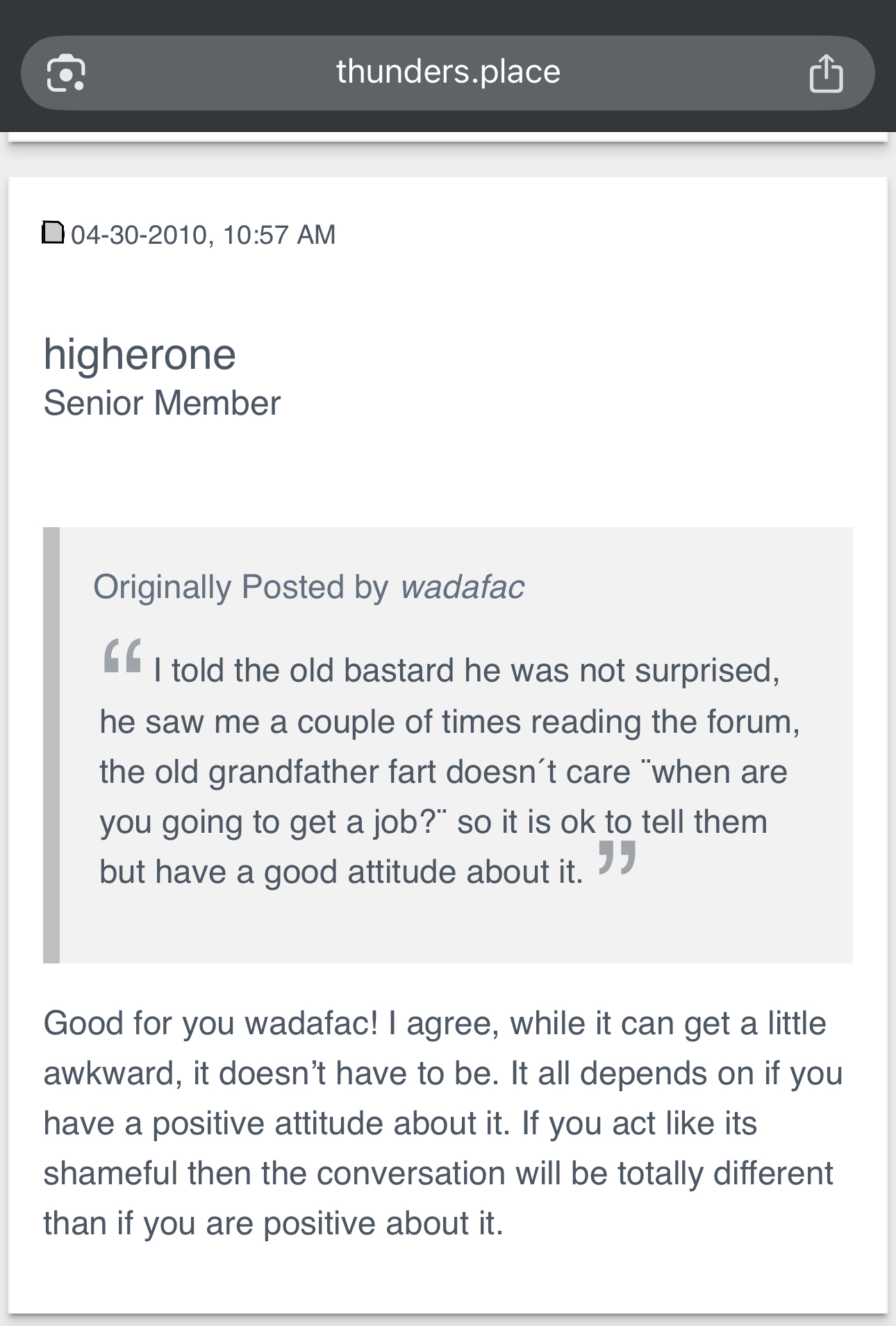896x1326 pixels.
Task: Tap the Google Lens camera search icon
Action: tap(66, 73)
